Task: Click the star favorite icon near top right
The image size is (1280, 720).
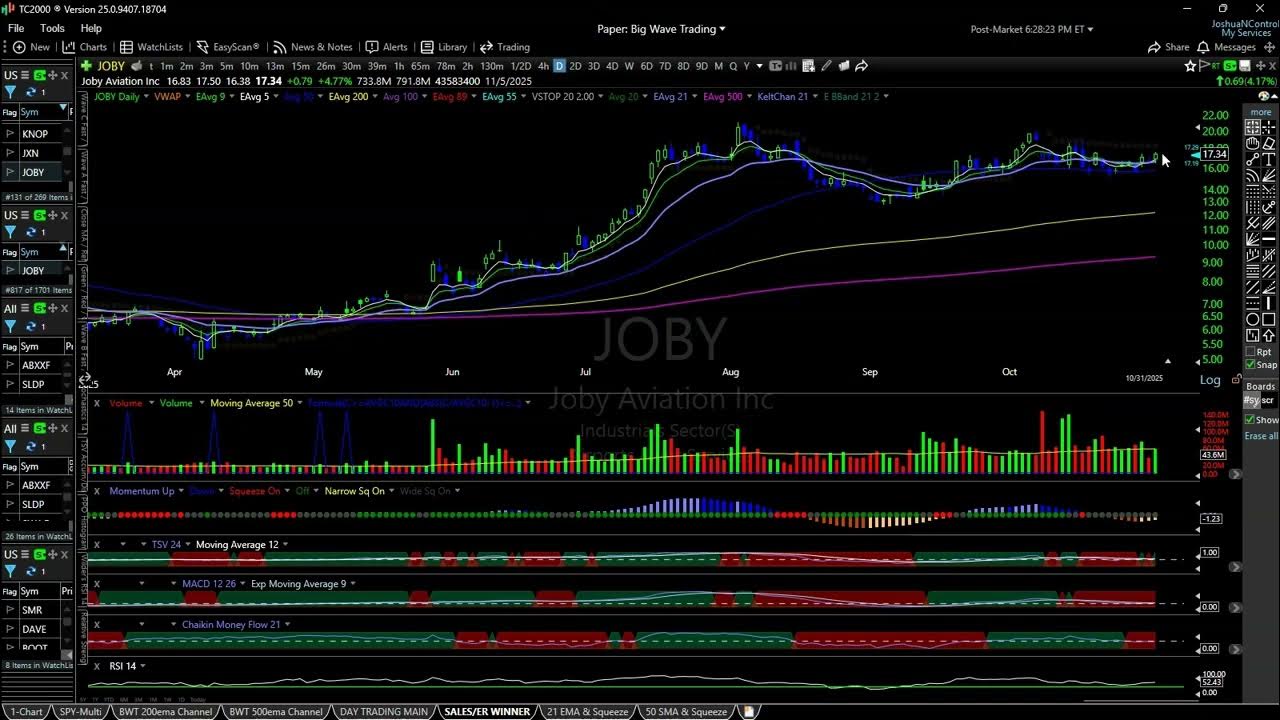Action: (1188, 65)
